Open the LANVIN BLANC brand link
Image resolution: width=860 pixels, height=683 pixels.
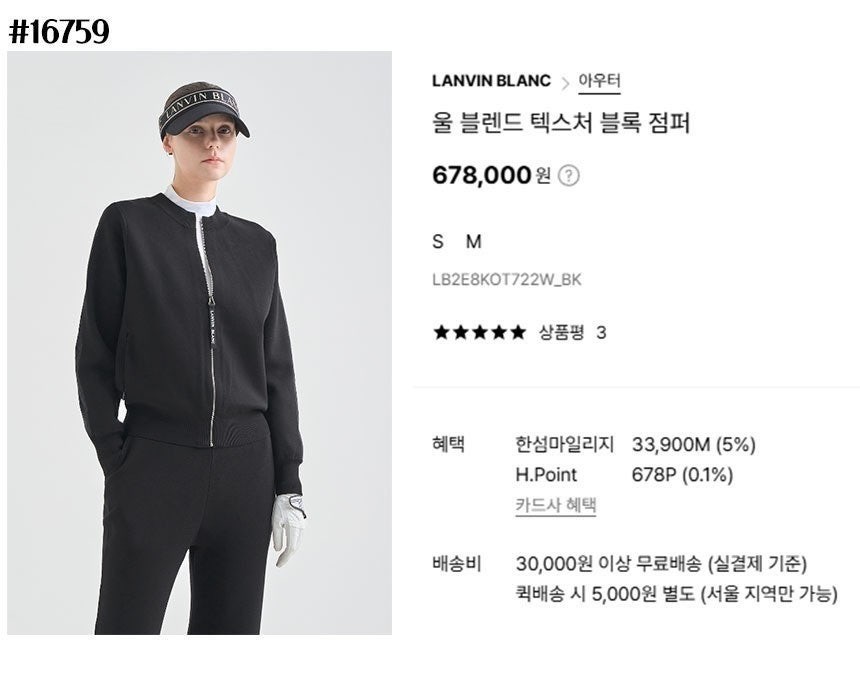tap(491, 81)
